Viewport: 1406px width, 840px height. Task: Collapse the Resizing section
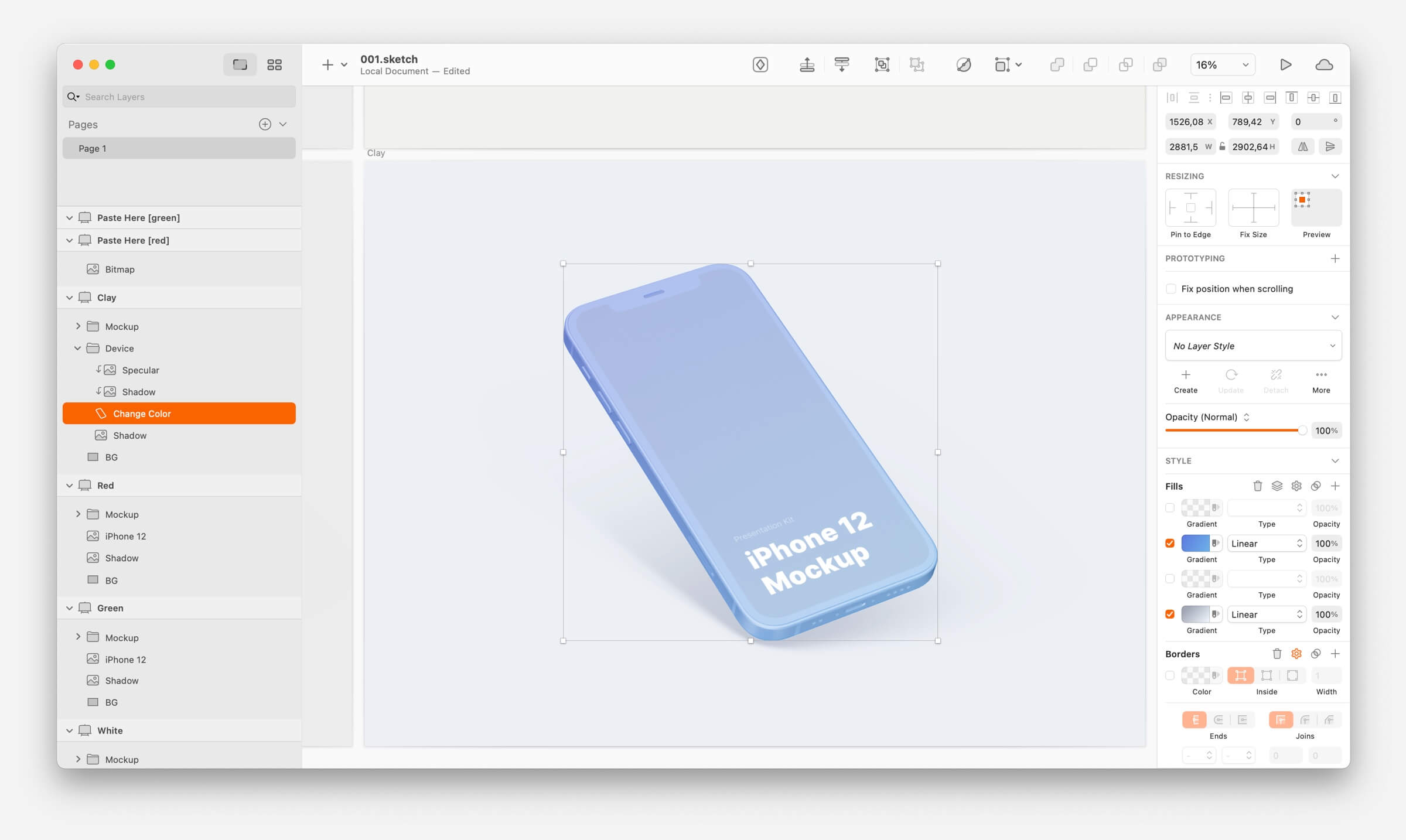[1335, 176]
